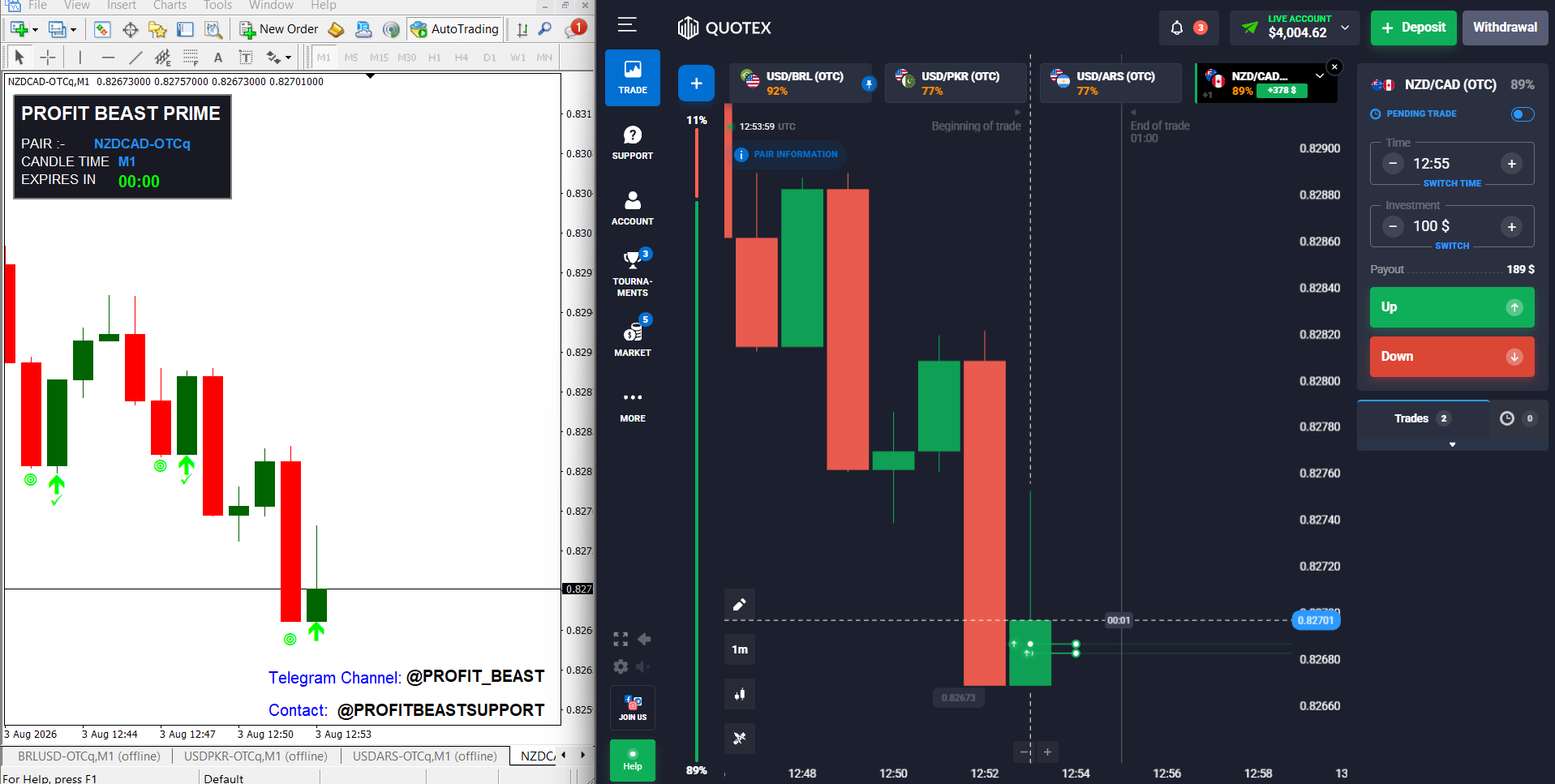Viewport: 1555px width, 784px height.
Task: Open the profiles dropdown arrow
Action: coord(73,30)
